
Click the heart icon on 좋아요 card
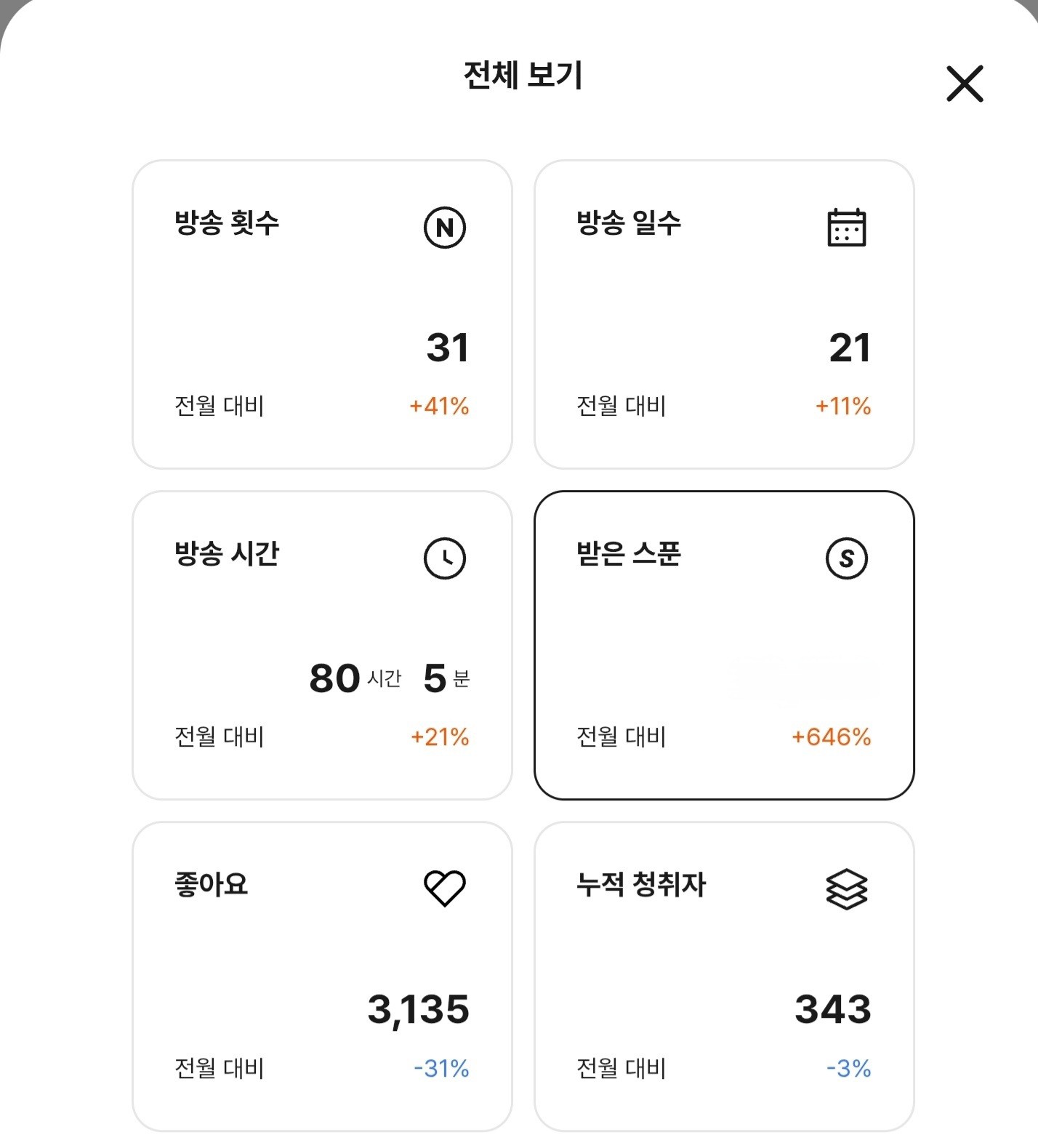coord(444,888)
